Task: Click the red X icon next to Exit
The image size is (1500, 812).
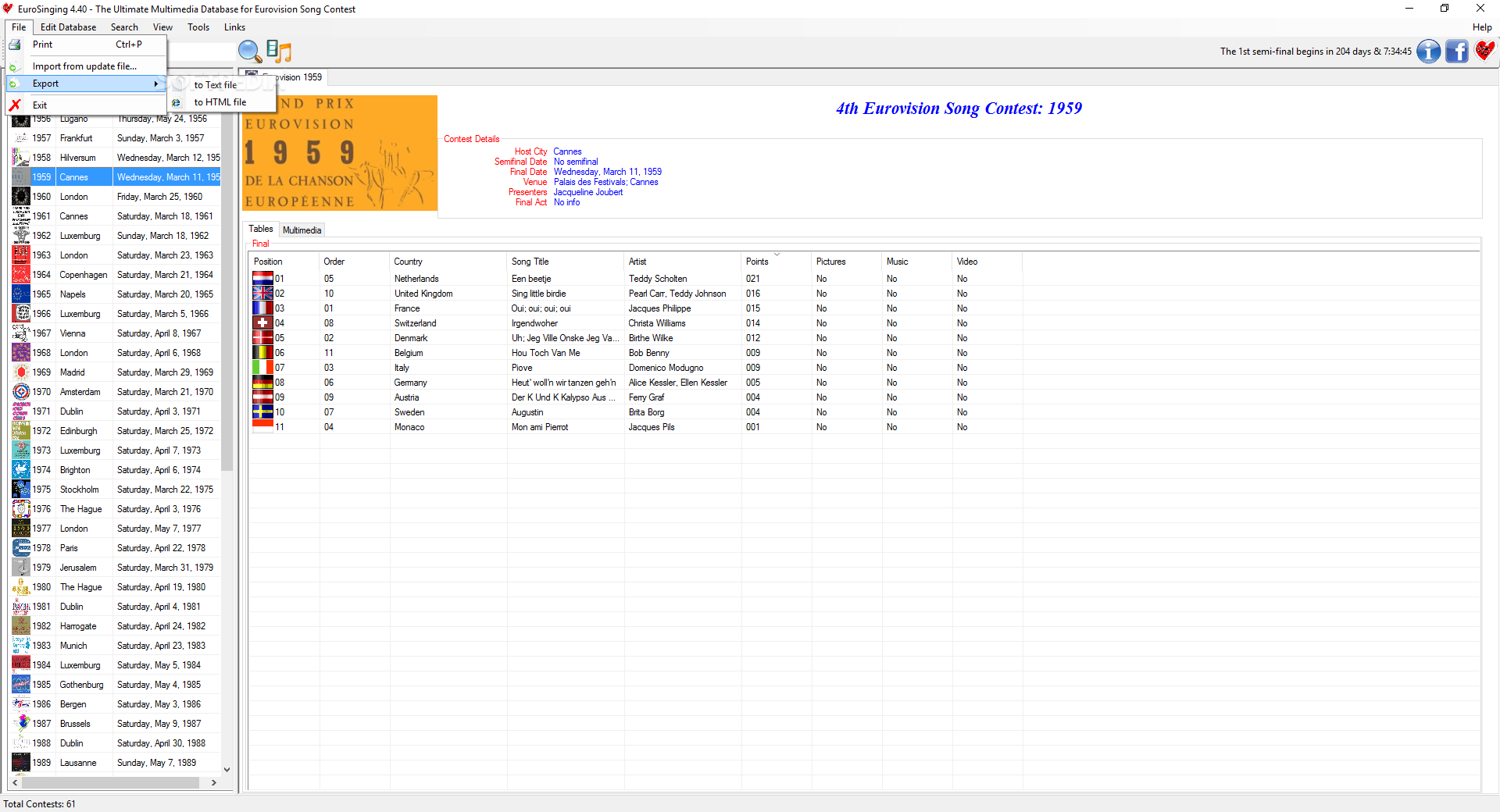Action: click(15, 105)
